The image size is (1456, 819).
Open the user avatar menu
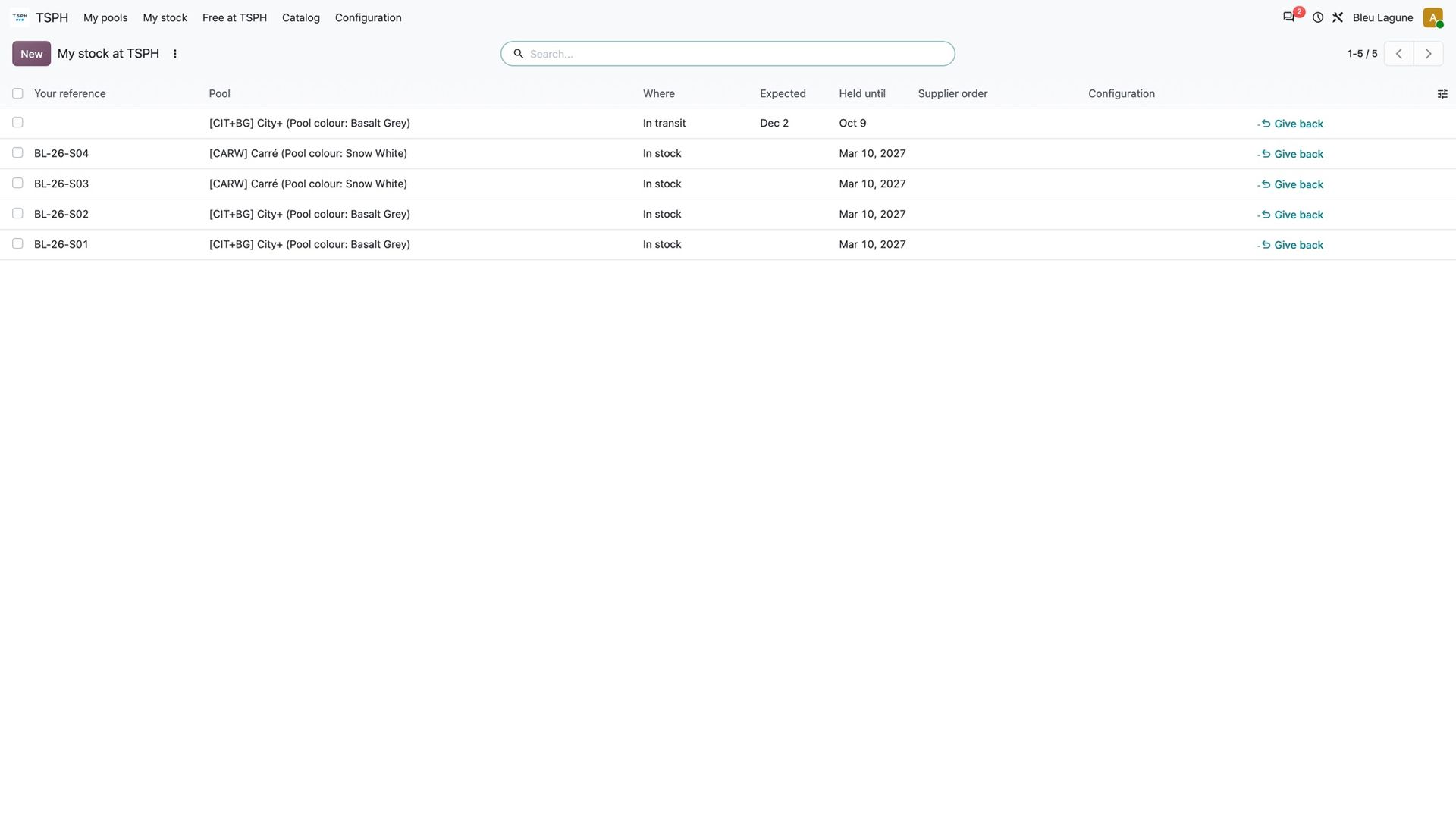click(x=1432, y=17)
